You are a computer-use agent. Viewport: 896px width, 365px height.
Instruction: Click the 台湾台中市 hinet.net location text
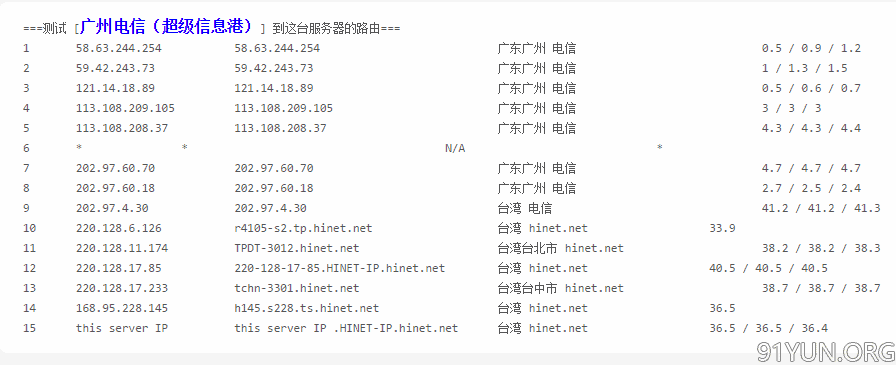[561, 288]
